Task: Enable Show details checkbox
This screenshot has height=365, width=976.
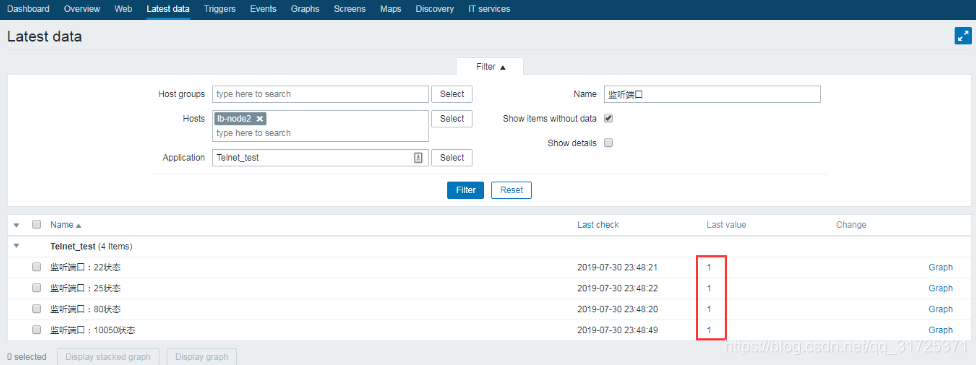Action: 609,143
